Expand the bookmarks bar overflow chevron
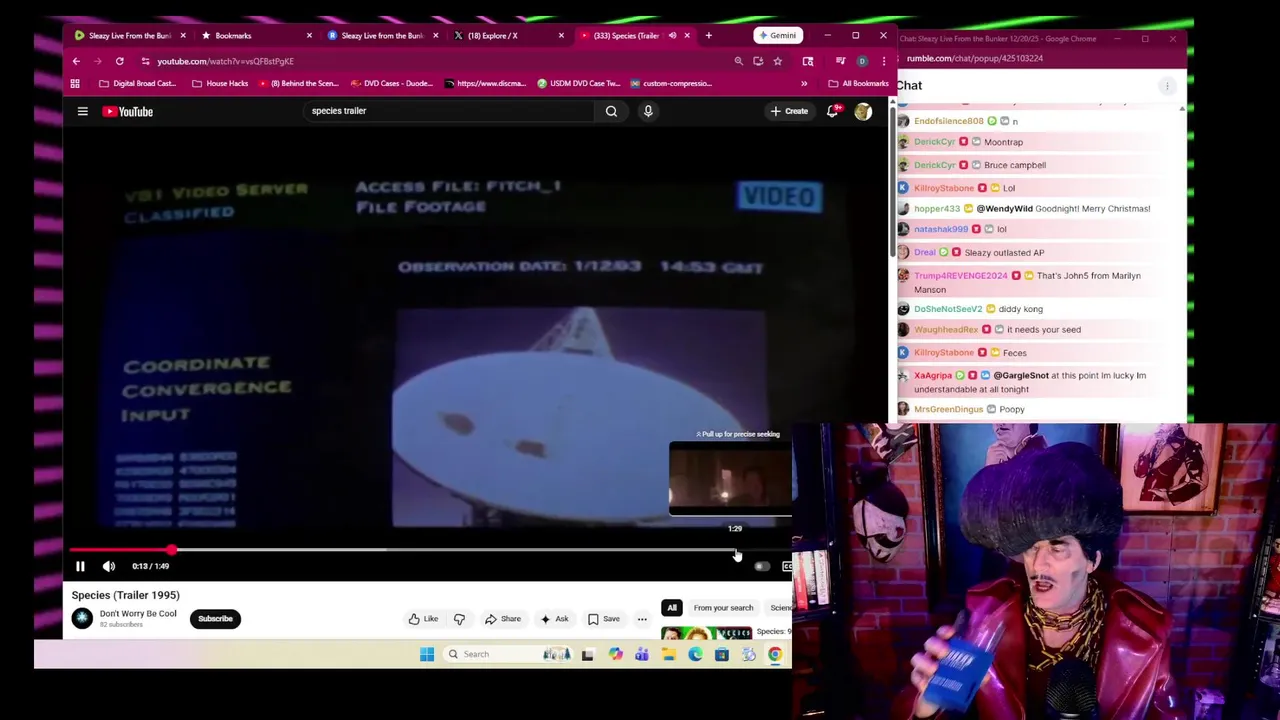Viewport: 1280px width, 720px height. 804,84
